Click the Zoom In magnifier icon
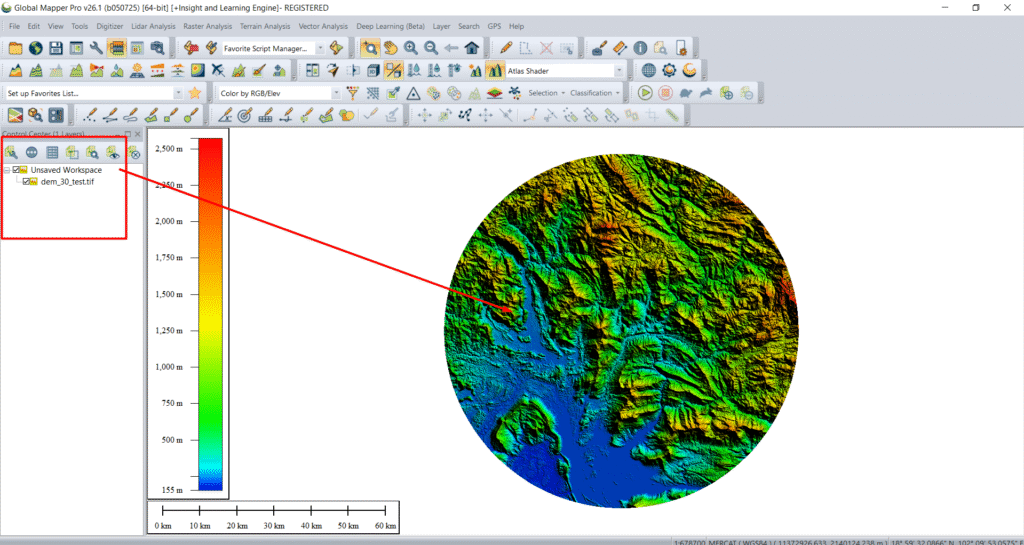Viewport: 1024px width, 545px height. (x=411, y=48)
